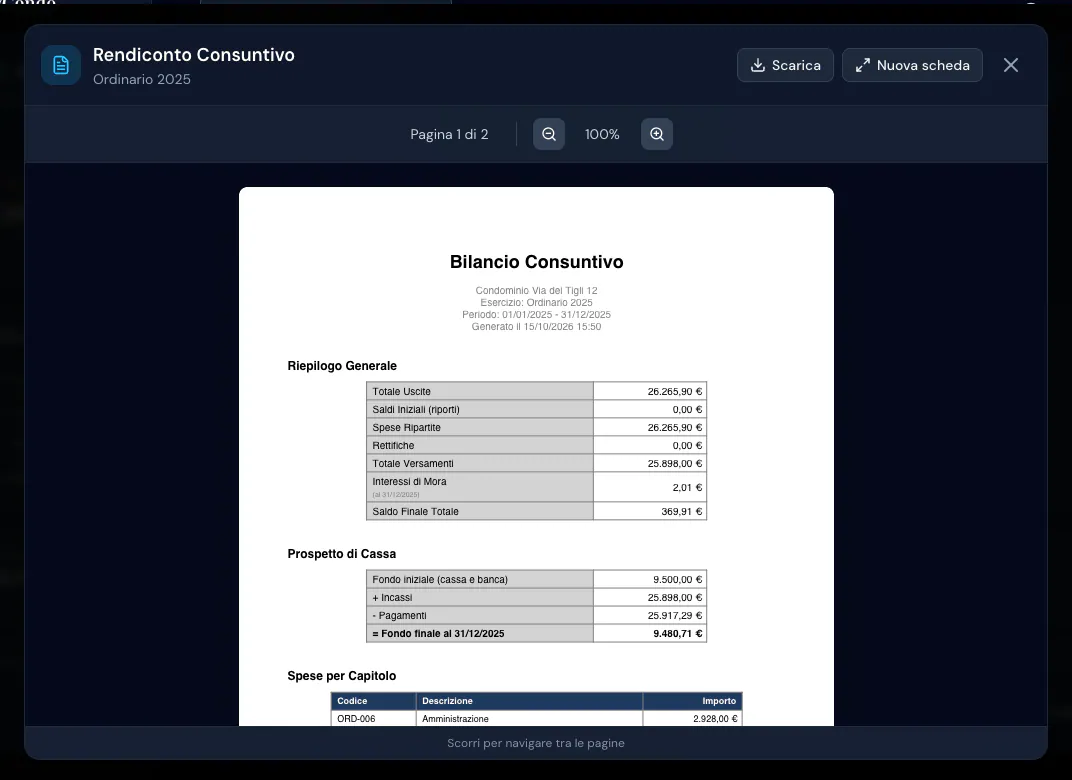Click the '- Pagamenti' row label
The height and width of the screenshot is (780, 1072).
[399, 615]
